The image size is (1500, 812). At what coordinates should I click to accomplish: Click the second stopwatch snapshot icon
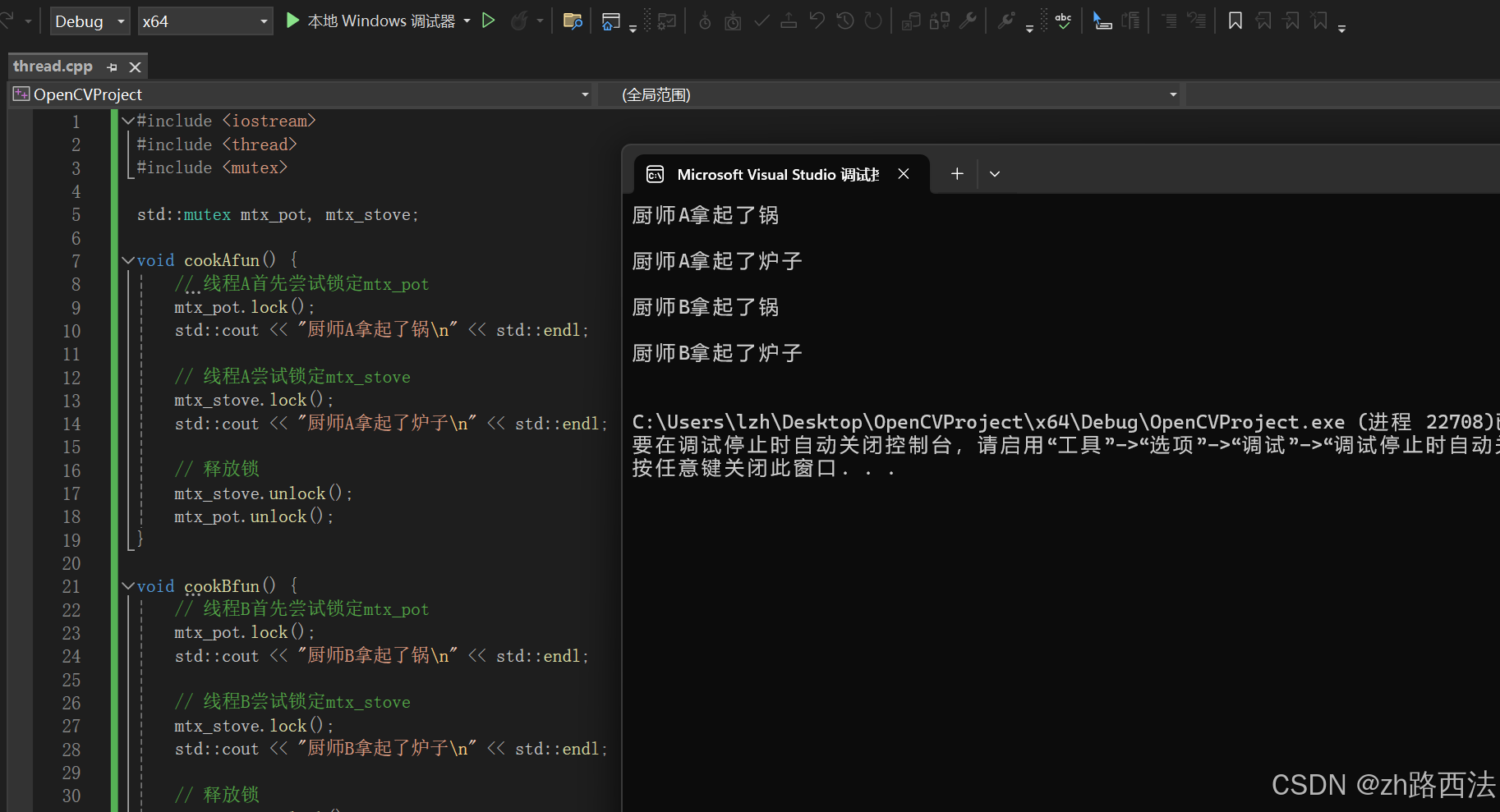[x=733, y=21]
